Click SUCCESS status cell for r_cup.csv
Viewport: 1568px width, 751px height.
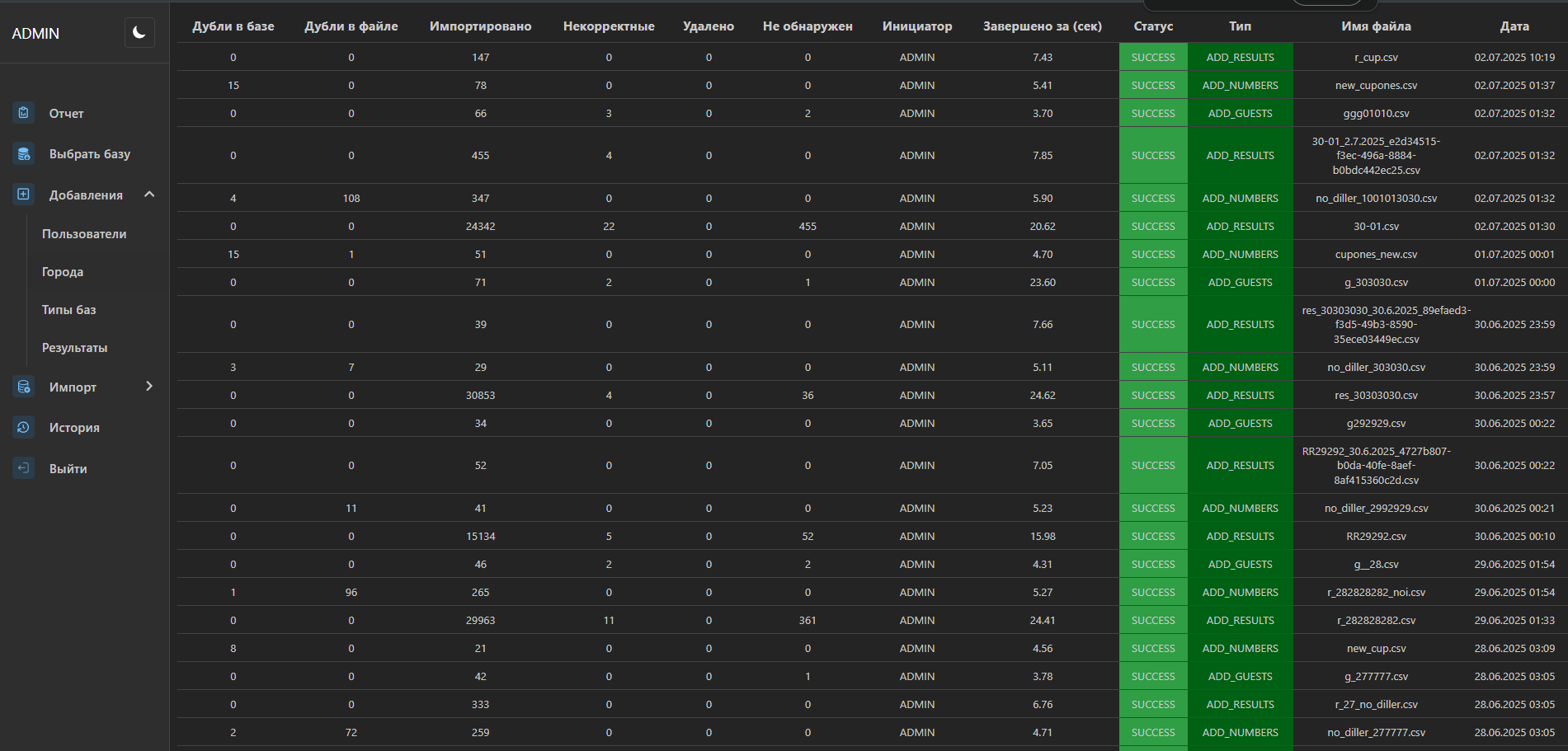[x=1153, y=58]
